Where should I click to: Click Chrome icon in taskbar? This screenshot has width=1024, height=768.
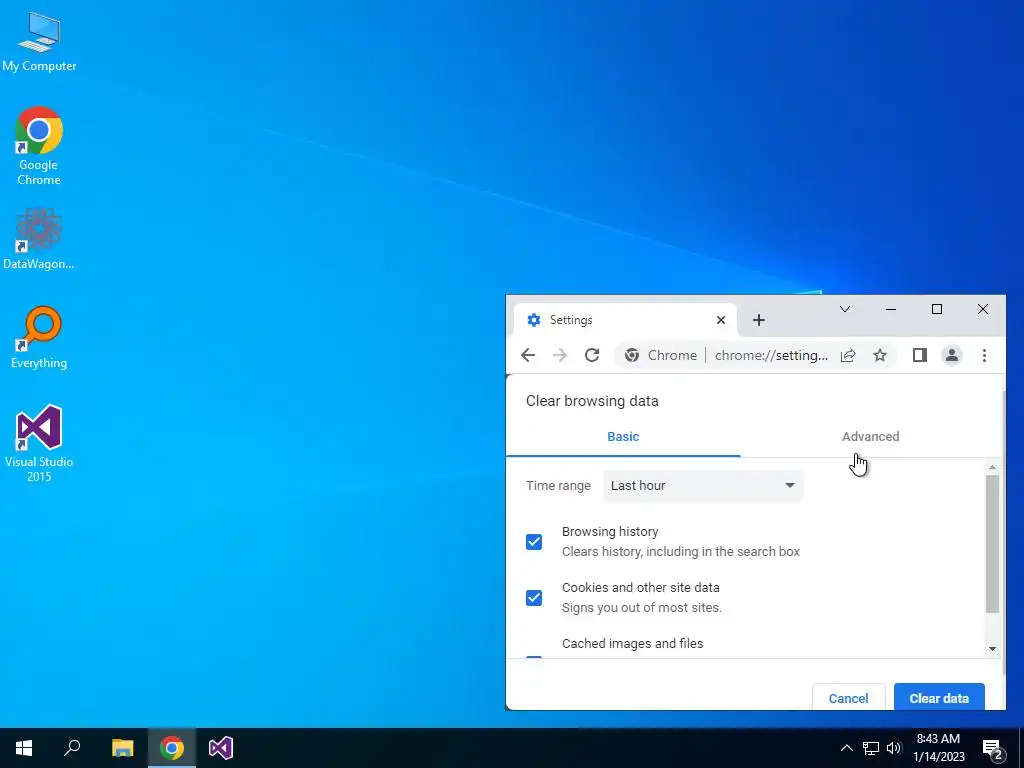172,748
